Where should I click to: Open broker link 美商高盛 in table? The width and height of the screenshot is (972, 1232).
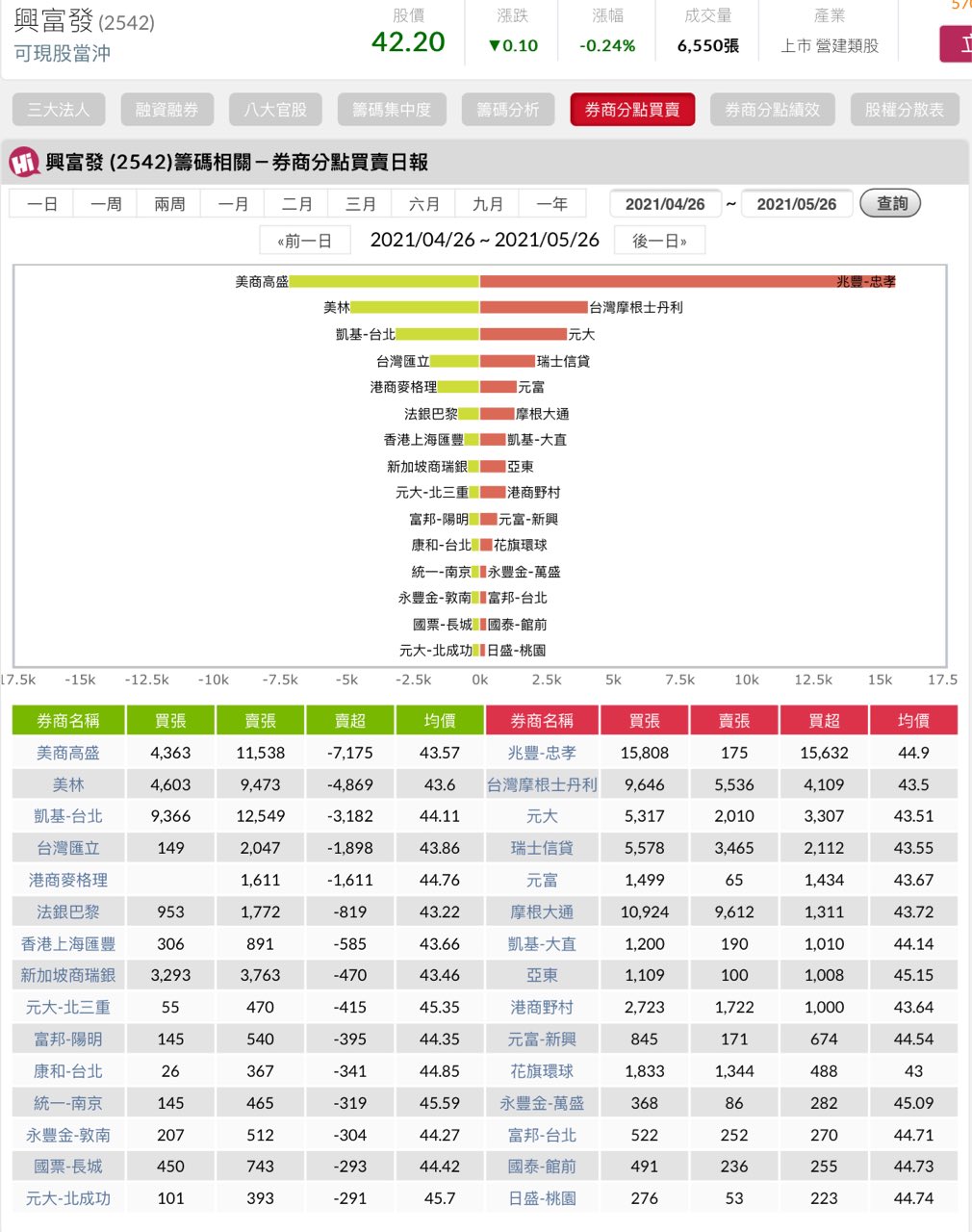(68, 753)
